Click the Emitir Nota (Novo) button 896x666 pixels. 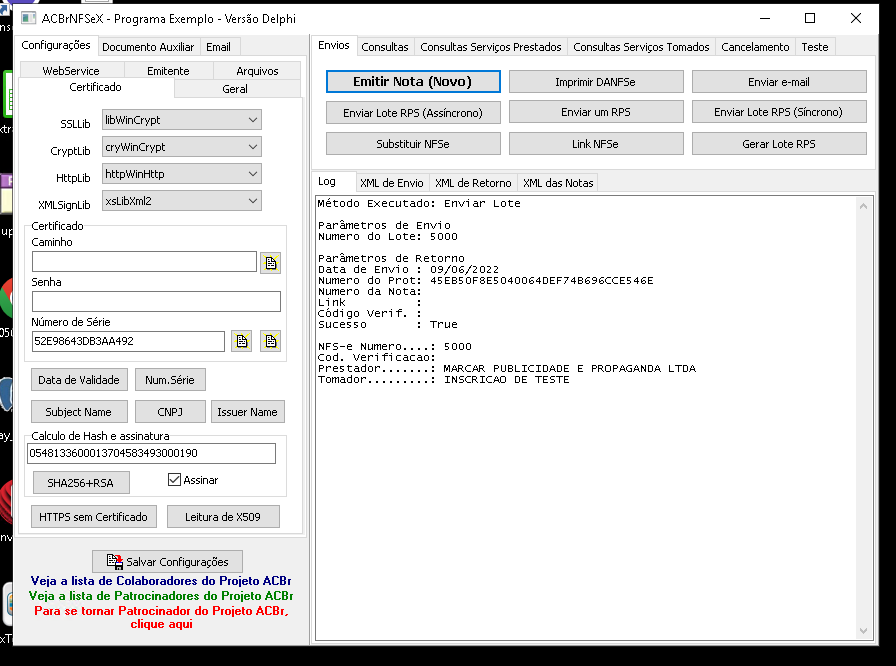[x=413, y=82]
